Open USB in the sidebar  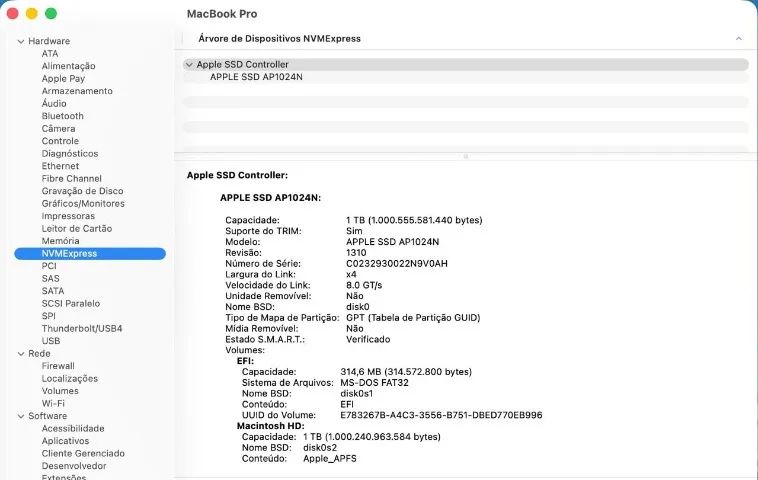(51, 341)
